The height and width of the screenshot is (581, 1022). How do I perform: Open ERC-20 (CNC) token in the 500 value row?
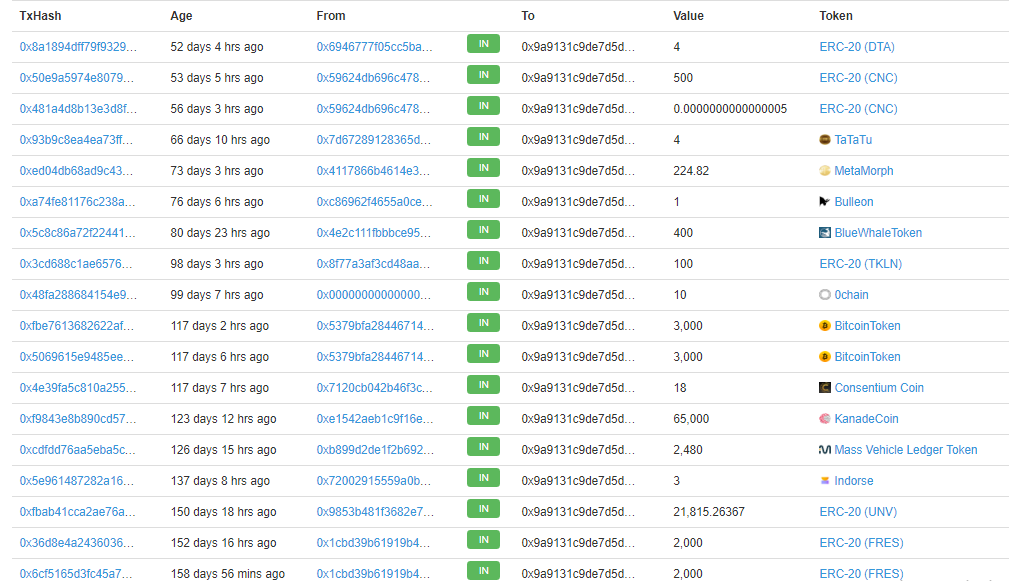[858, 78]
